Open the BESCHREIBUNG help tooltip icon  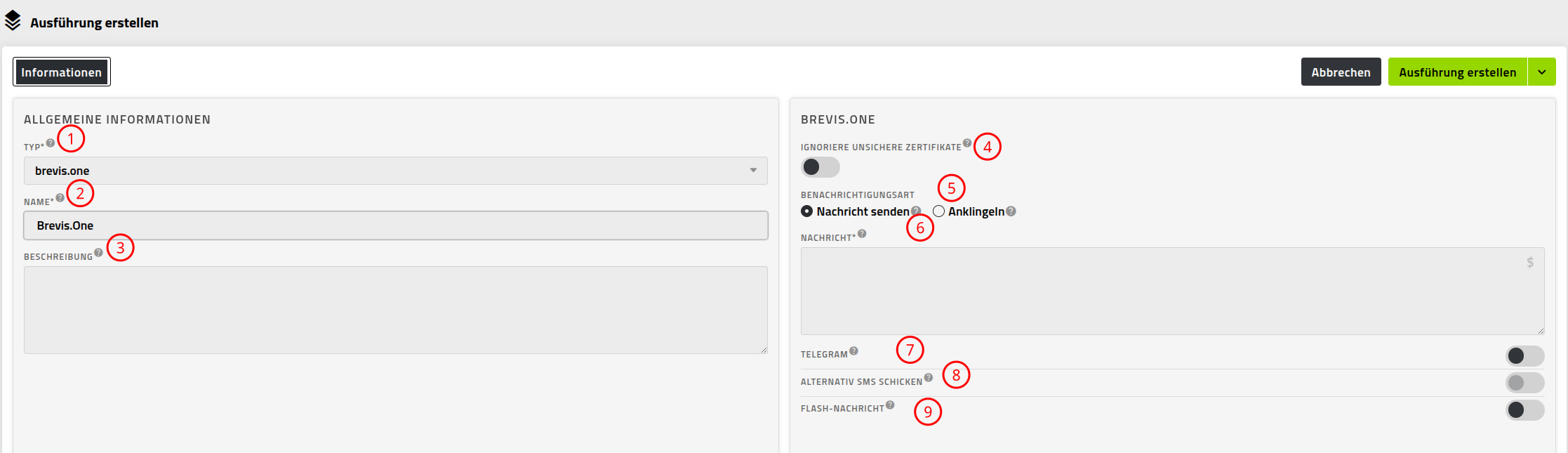(99, 253)
